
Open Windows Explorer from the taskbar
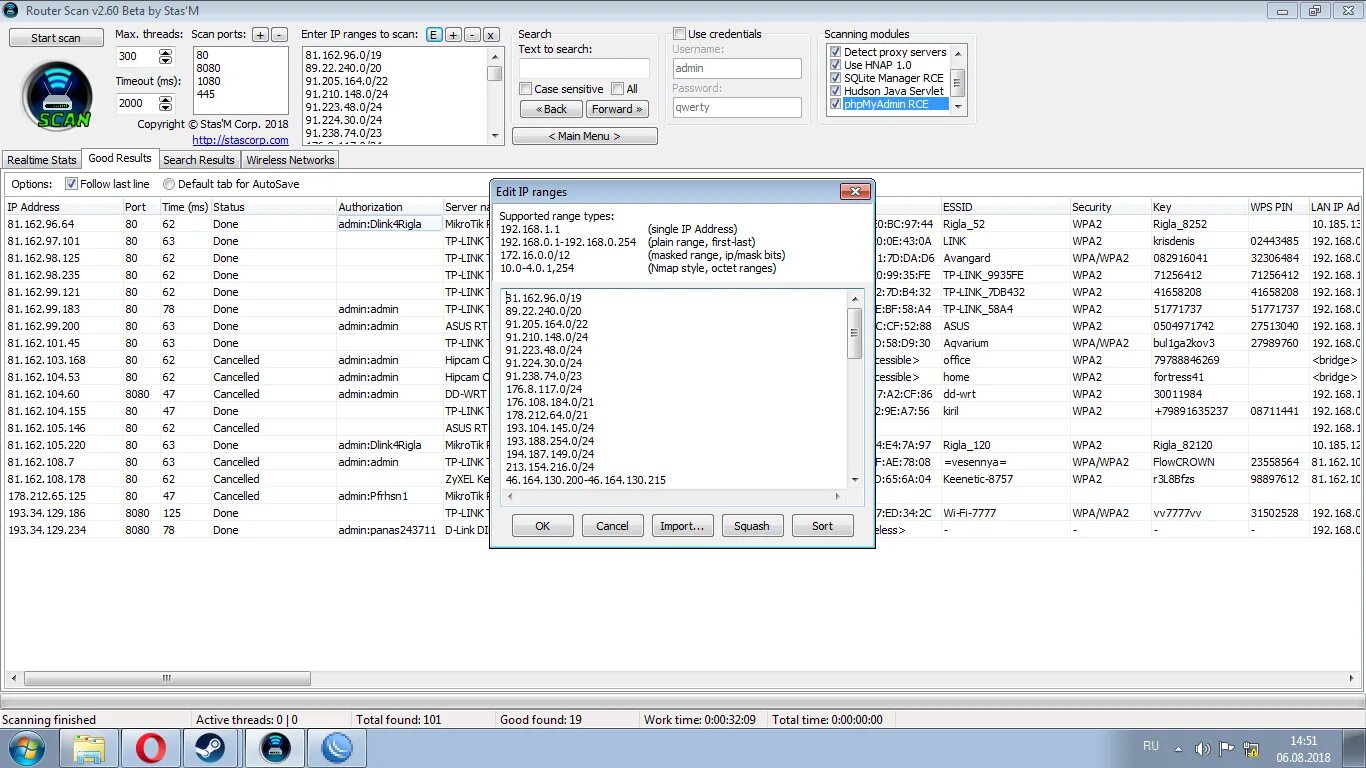point(89,748)
